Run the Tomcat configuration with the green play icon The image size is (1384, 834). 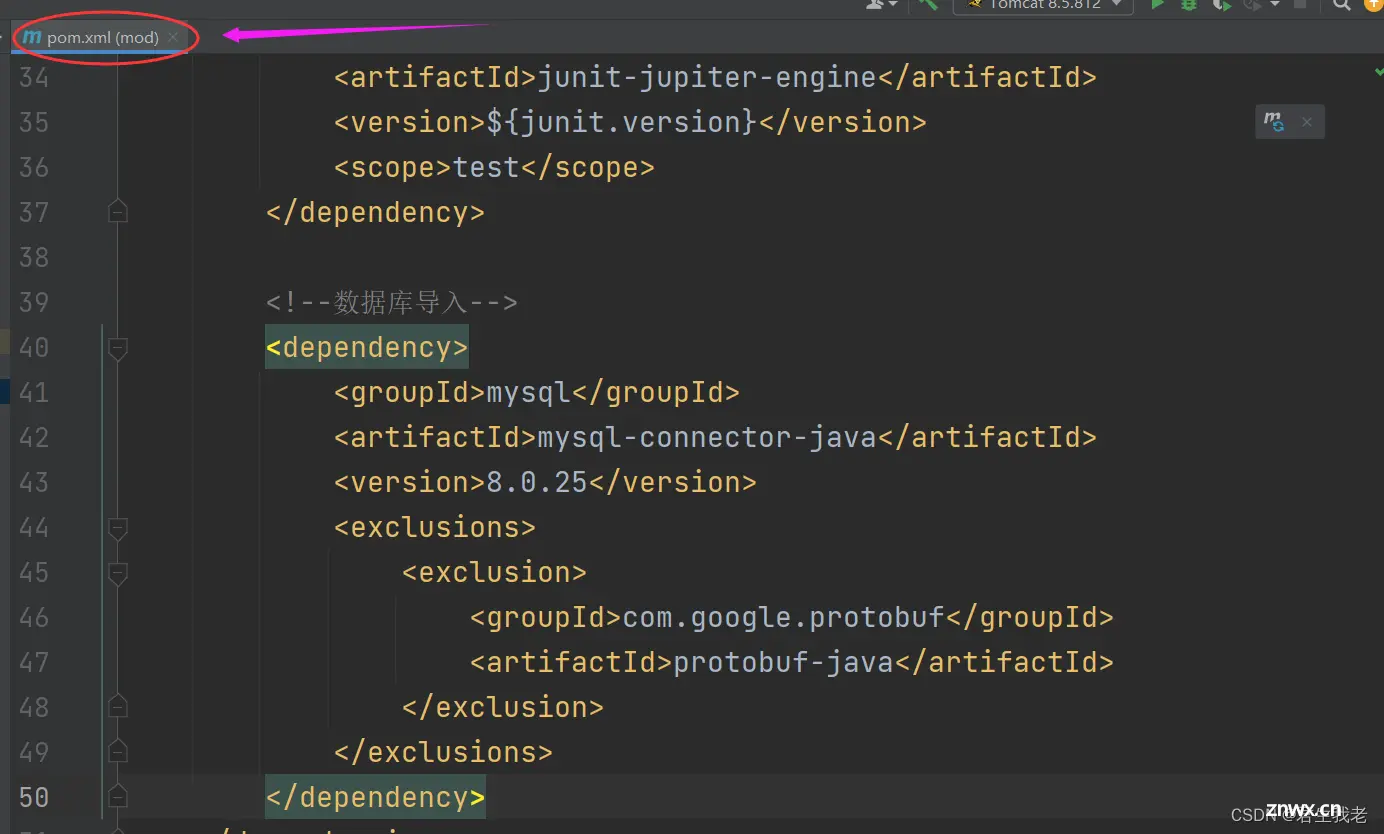[1158, 5]
